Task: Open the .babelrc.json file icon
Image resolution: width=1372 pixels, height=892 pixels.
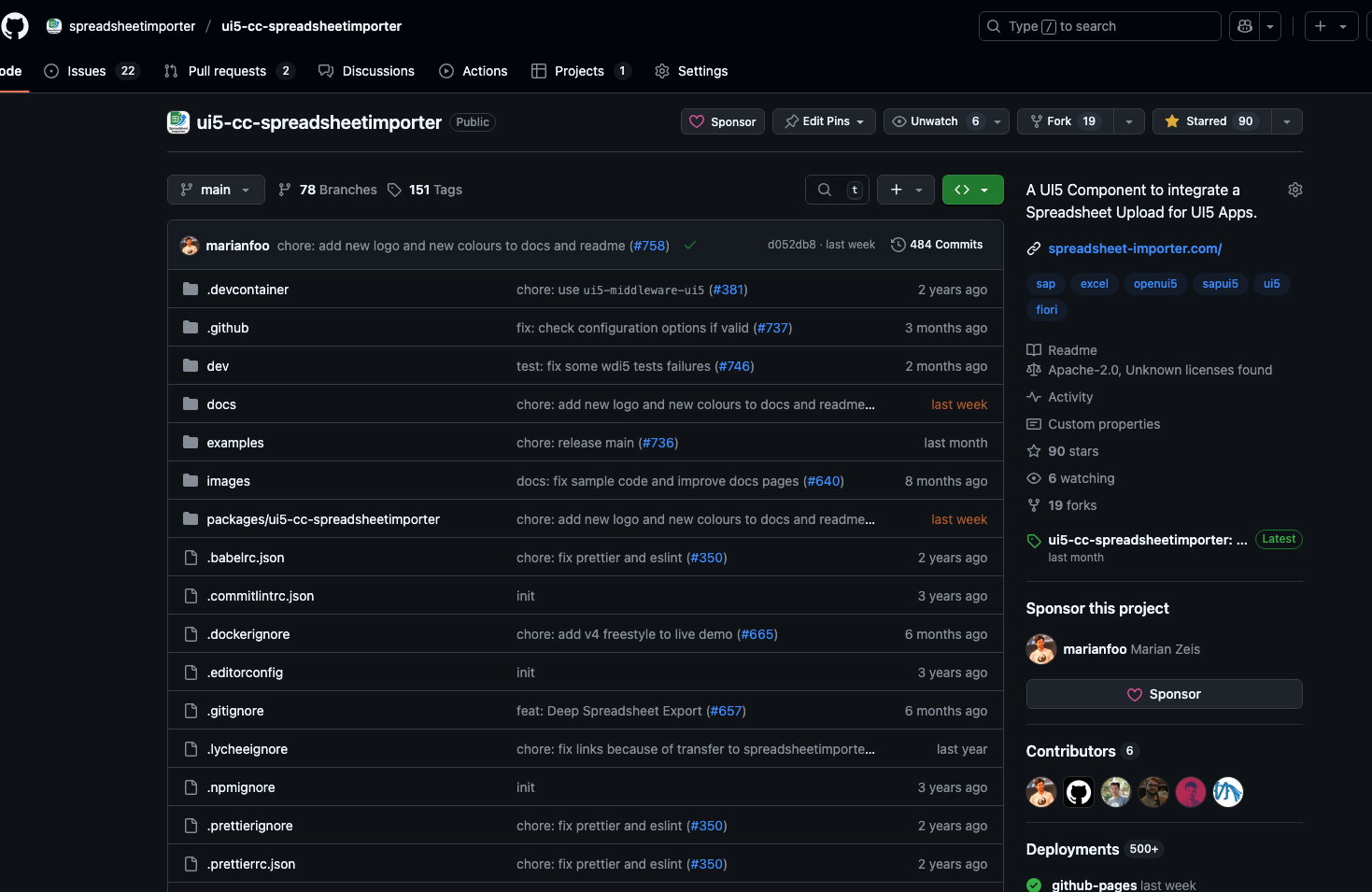Action: 191,558
